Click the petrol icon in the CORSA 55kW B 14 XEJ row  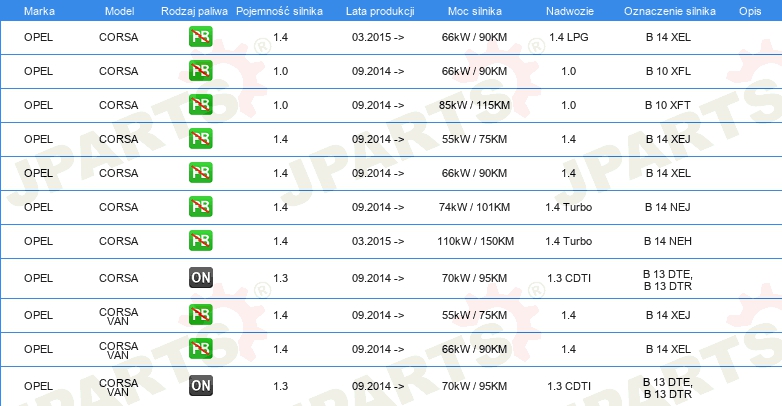pos(200,139)
